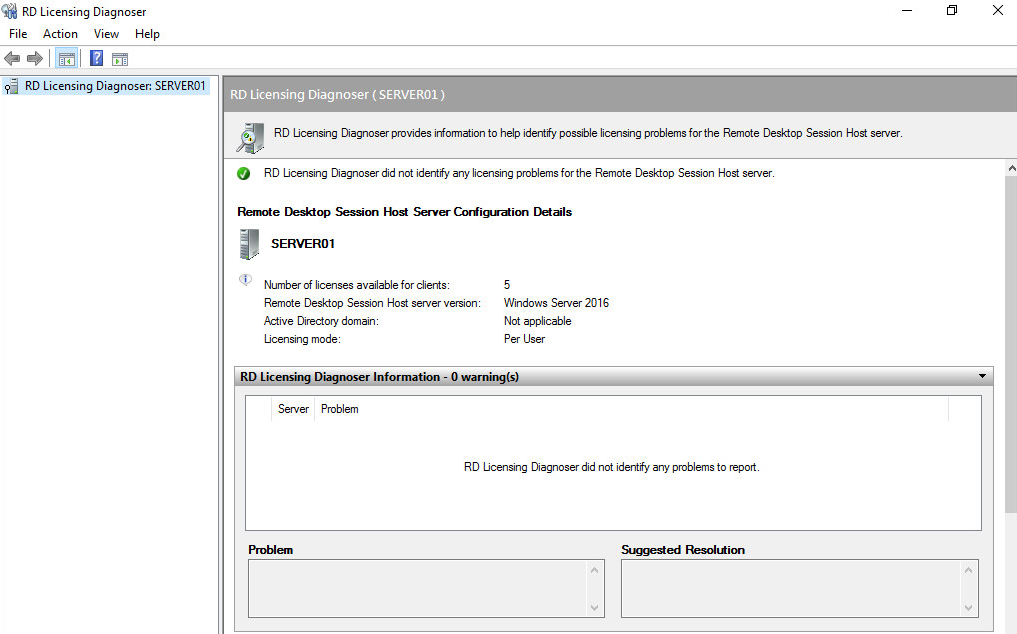Click the information icon beside license count
Screen dimensions: 1017x634
(x=245, y=280)
